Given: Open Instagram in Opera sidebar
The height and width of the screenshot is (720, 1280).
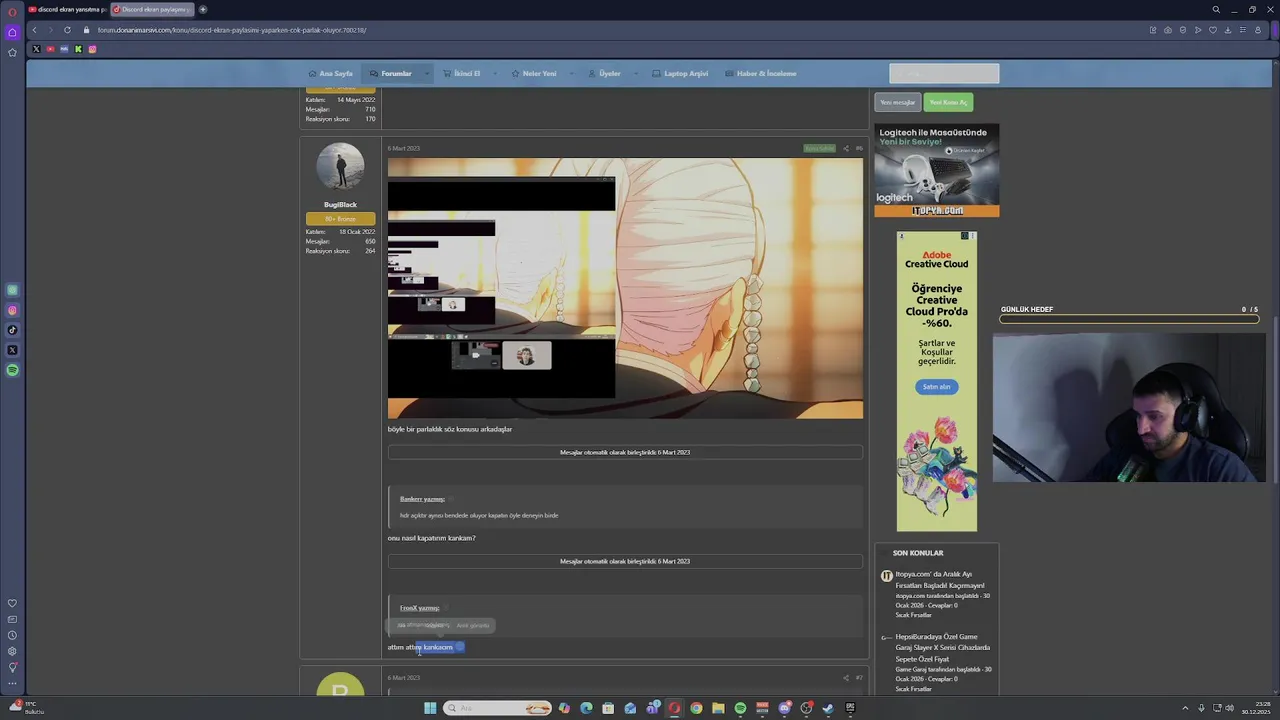Looking at the screenshot, I should (x=12, y=310).
